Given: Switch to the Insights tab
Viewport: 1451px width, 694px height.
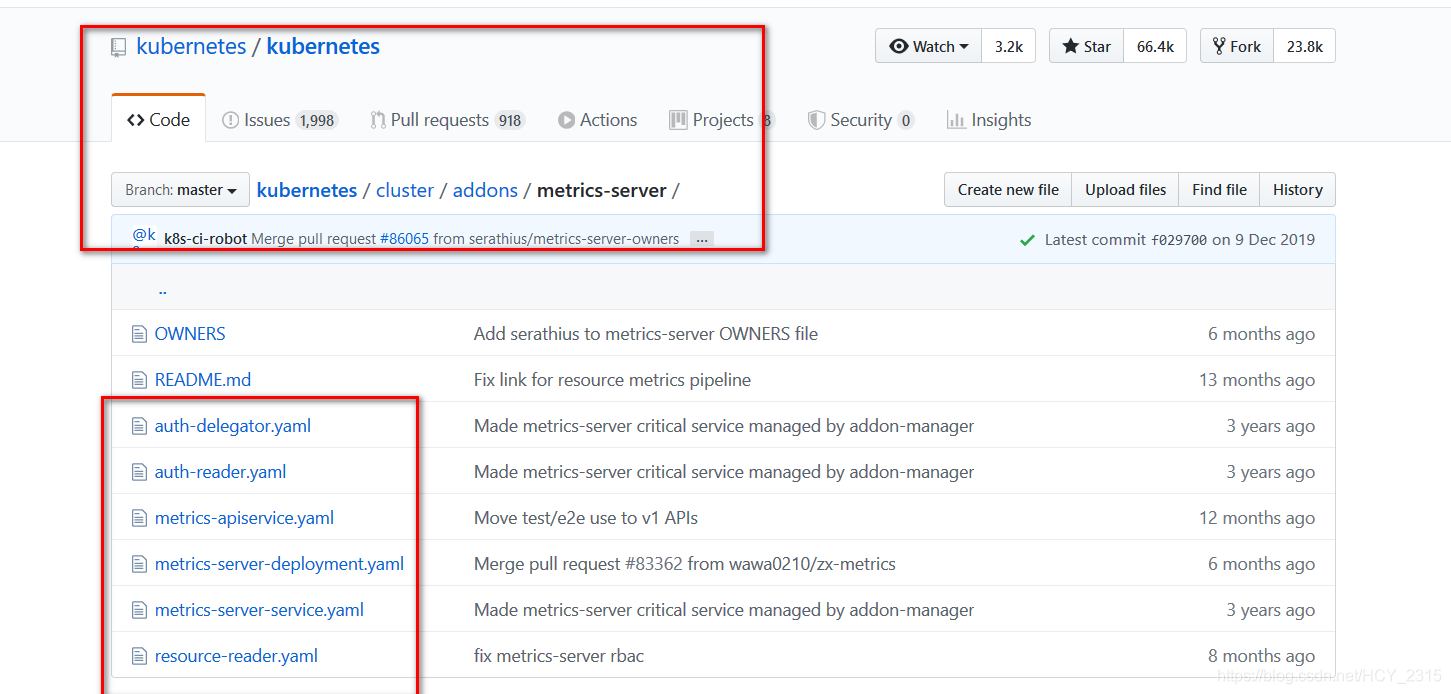Looking at the screenshot, I should pyautogui.click(x=989, y=120).
